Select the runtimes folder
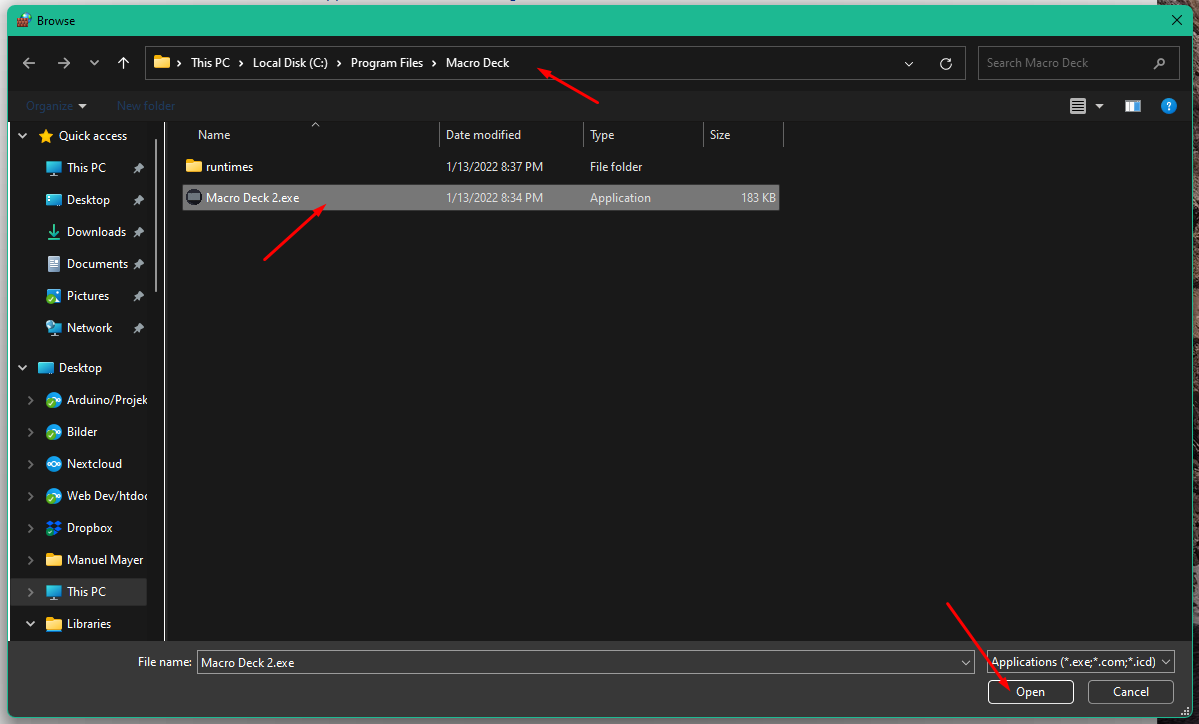Viewport: 1199px width, 724px height. click(x=480, y=167)
